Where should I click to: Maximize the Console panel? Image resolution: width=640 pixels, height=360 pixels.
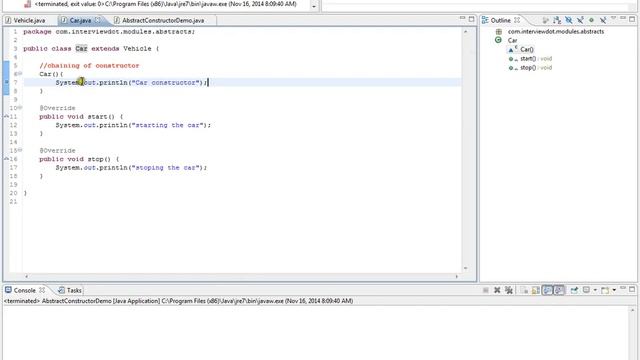(x=632, y=289)
